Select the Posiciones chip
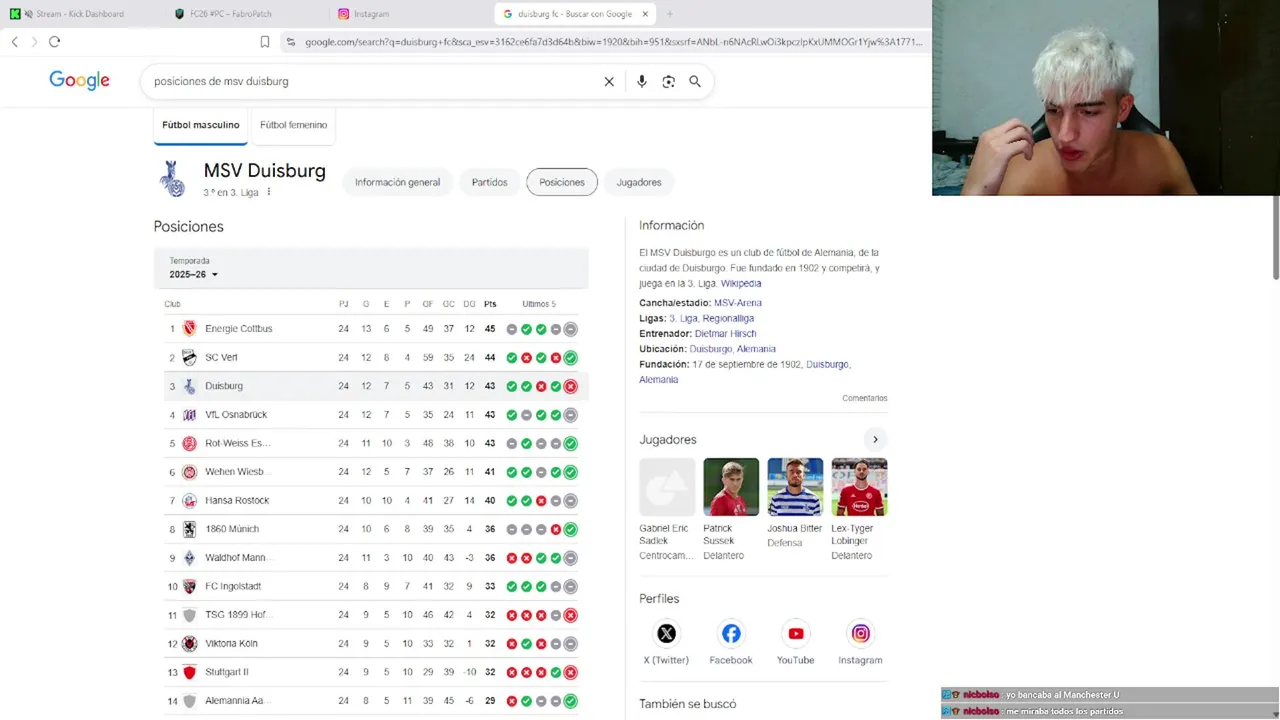The image size is (1280, 720). (562, 182)
